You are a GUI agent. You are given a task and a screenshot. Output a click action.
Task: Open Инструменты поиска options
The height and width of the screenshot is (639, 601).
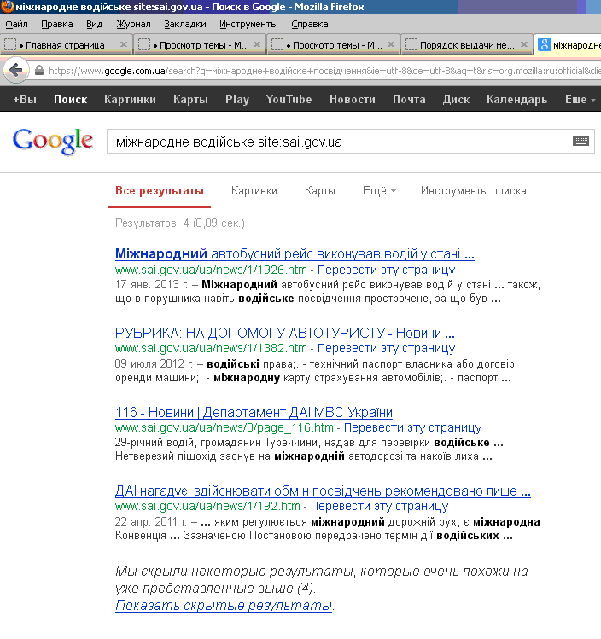coord(473,191)
